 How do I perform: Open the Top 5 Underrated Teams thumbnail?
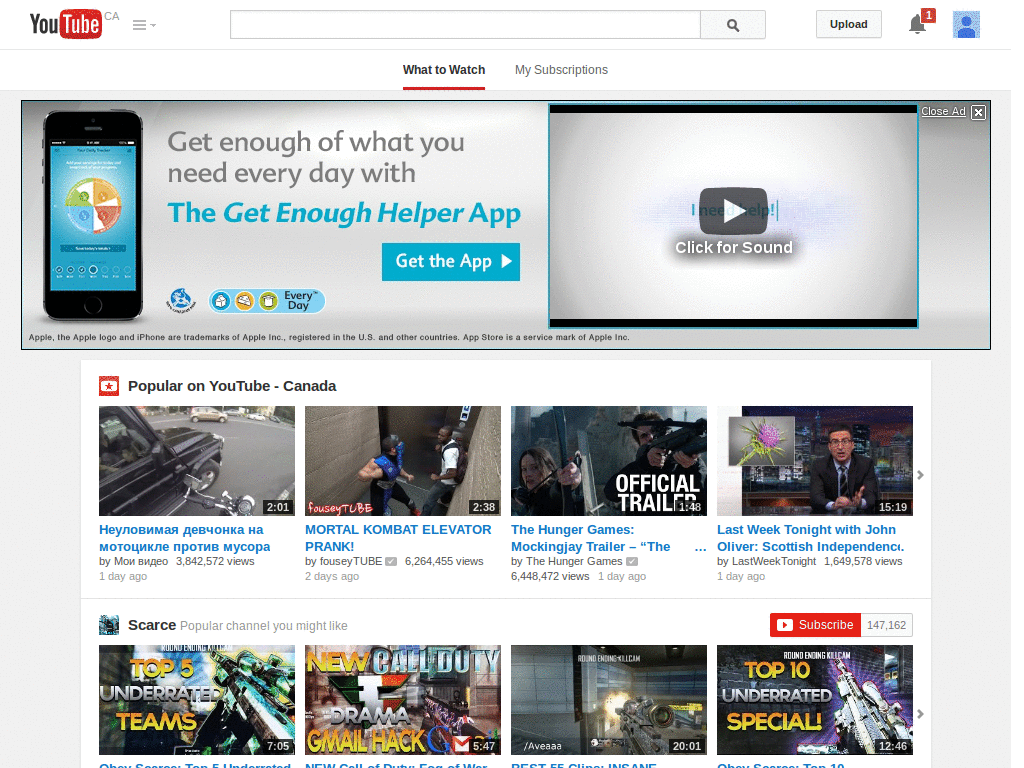coord(197,700)
